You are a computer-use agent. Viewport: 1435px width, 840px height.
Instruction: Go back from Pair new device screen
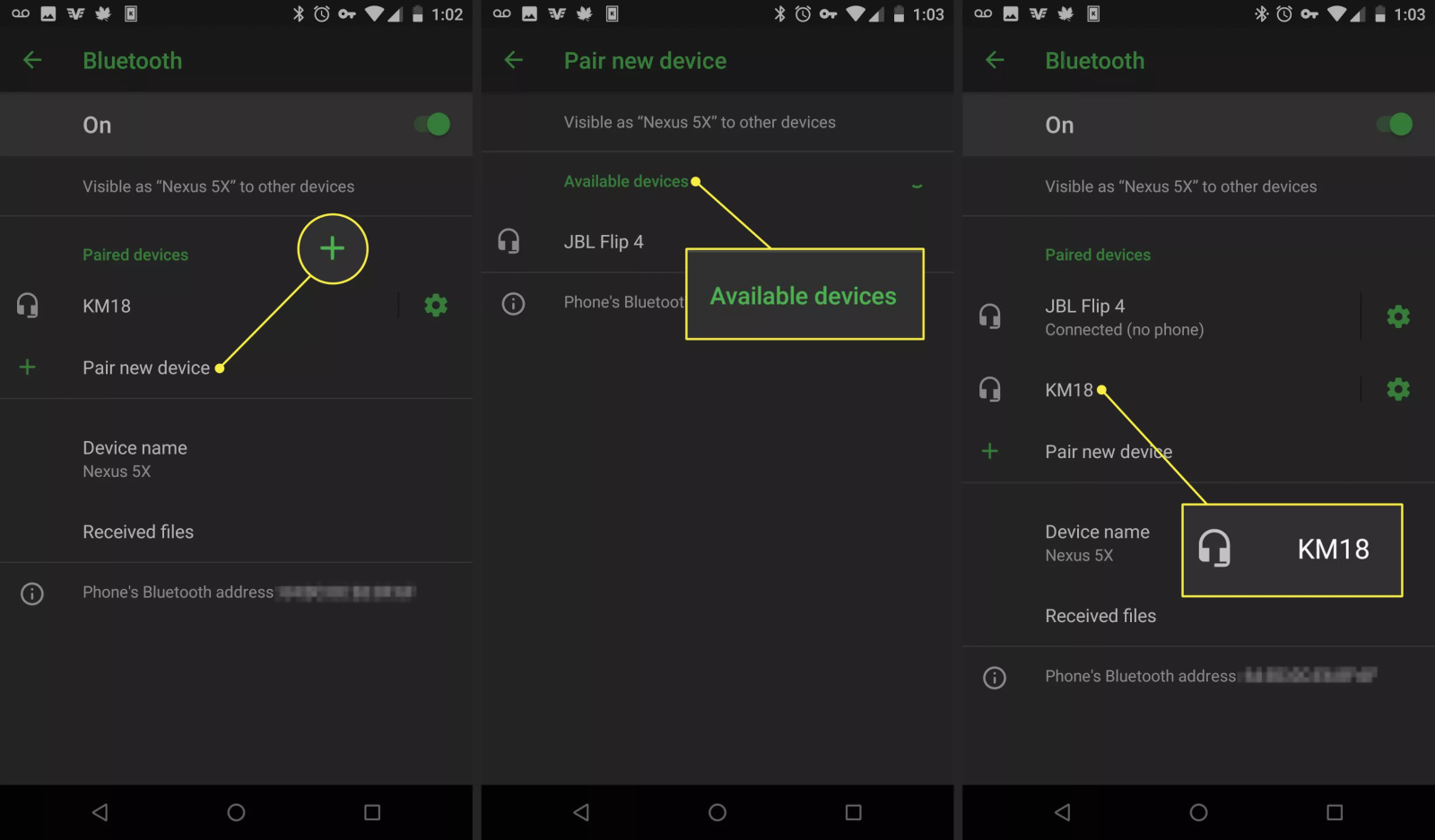click(514, 60)
